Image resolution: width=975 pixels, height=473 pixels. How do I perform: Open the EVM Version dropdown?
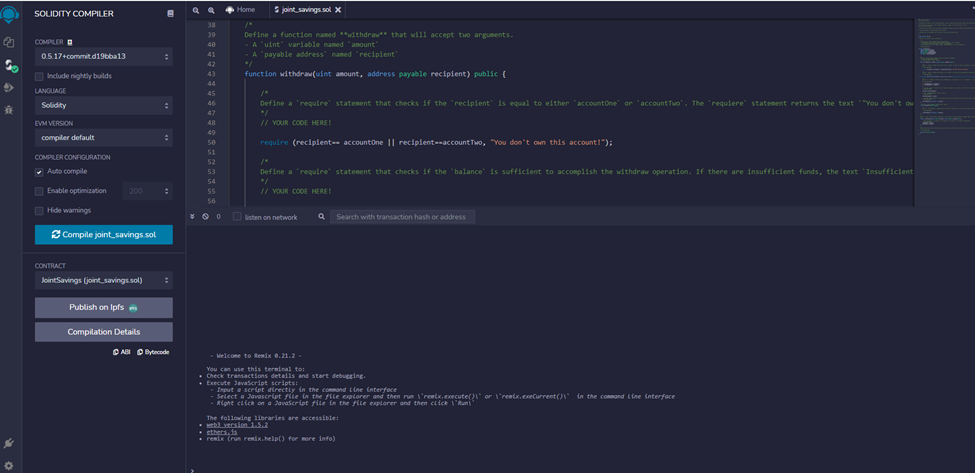(x=104, y=137)
